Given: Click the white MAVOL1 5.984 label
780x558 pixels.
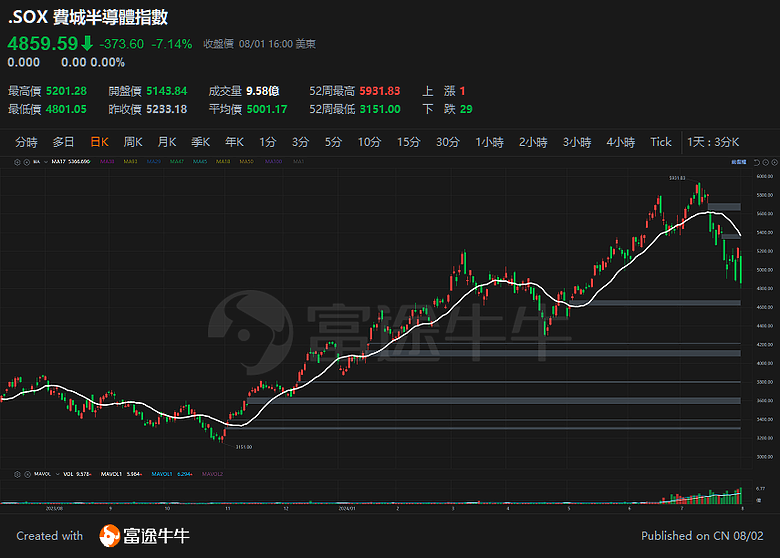Looking at the screenshot, I should (x=121, y=474).
